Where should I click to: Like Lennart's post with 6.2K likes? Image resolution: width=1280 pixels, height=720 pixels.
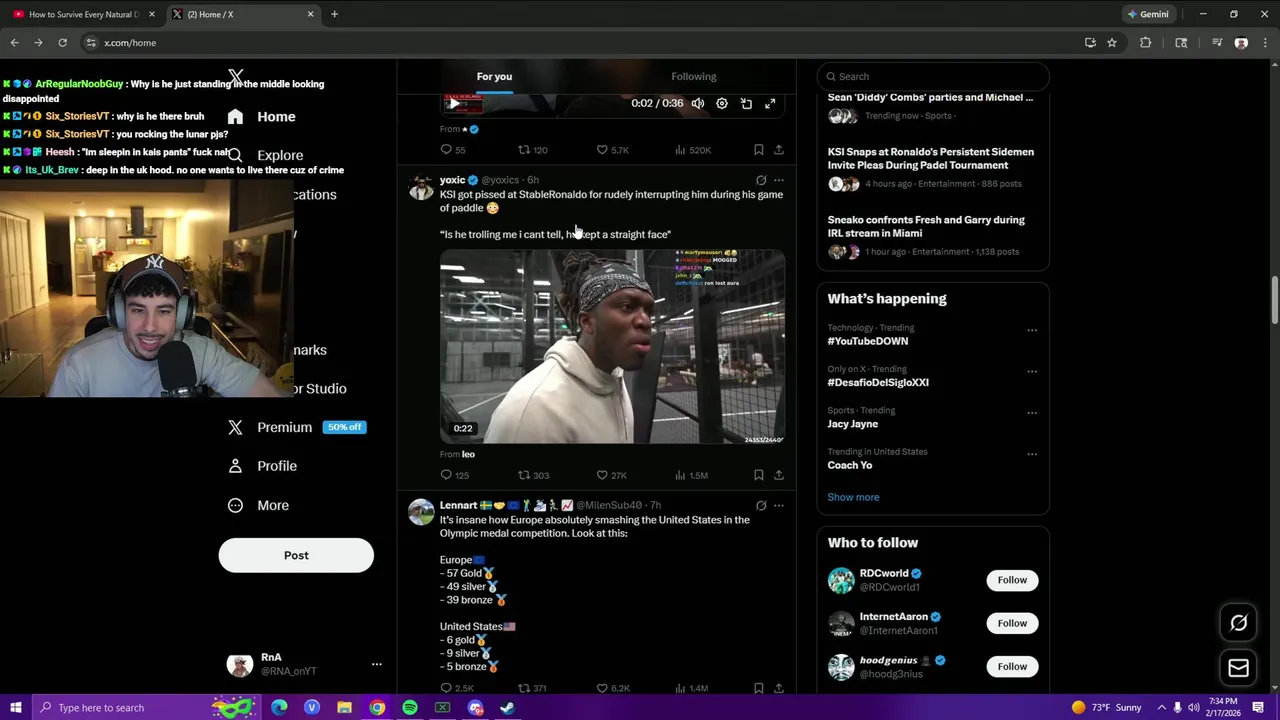tap(612, 688)
